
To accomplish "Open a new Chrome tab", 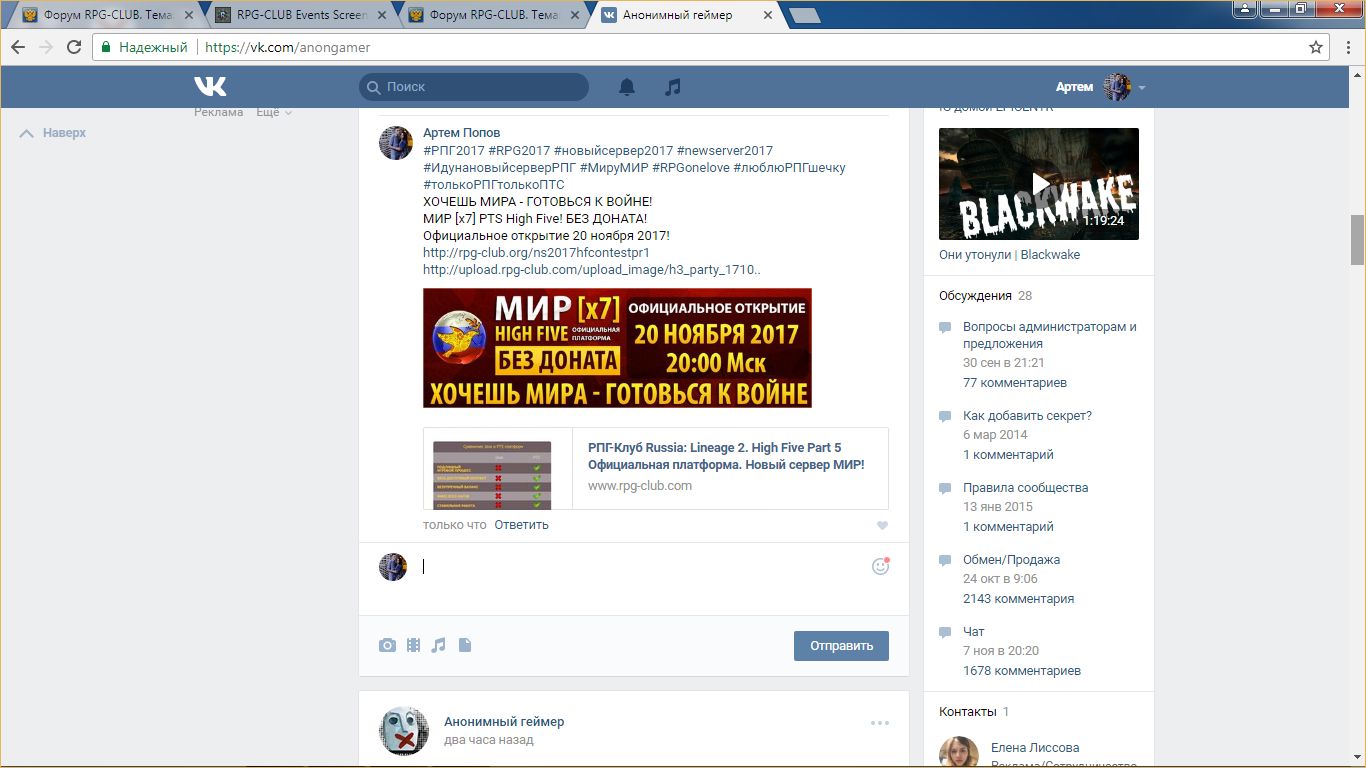I will (804, 16).
